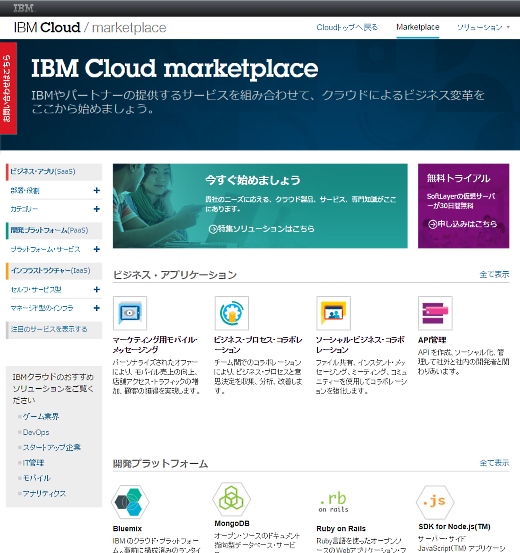
Task: Open the Ruby on Rails title link
Action: click(x=341, y=529)
